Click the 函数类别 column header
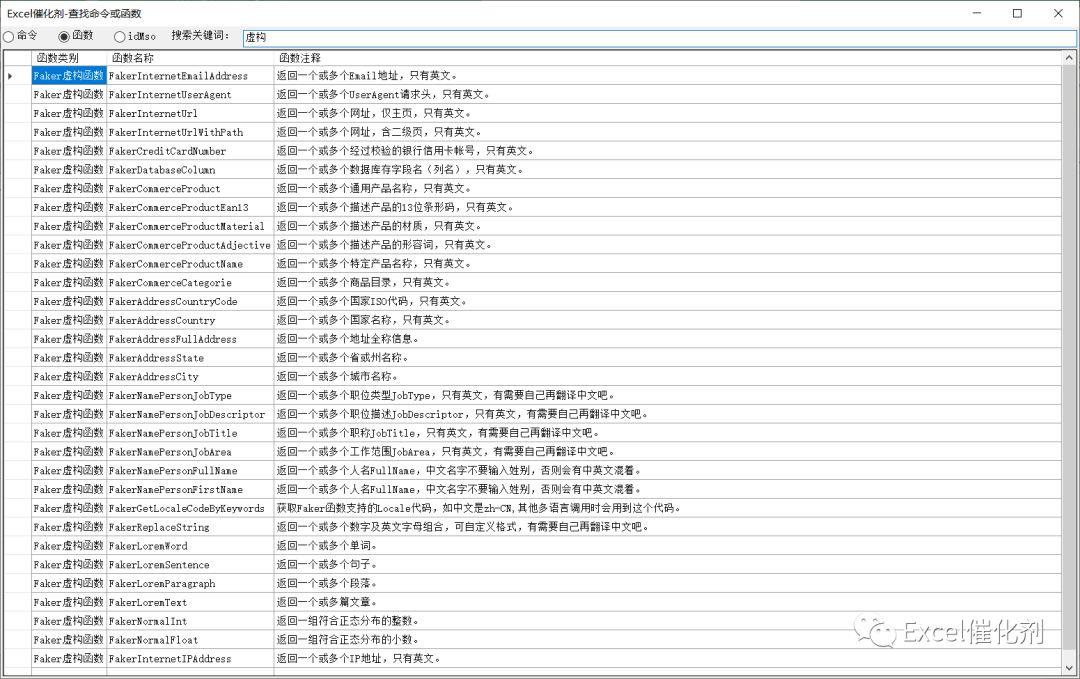Viewport: 1080px width, 679px height. point(69,58)
